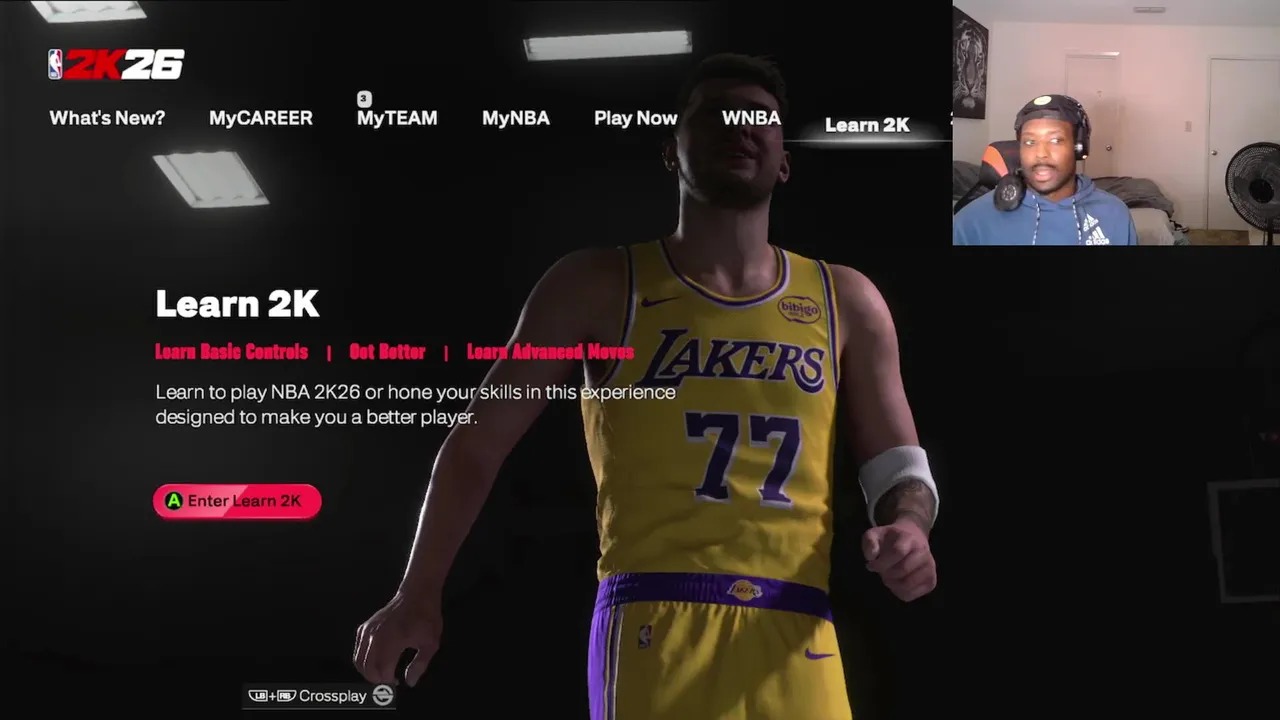Click the Learn 2K heading
The image size is (1280, 720).
pos(237,304)
